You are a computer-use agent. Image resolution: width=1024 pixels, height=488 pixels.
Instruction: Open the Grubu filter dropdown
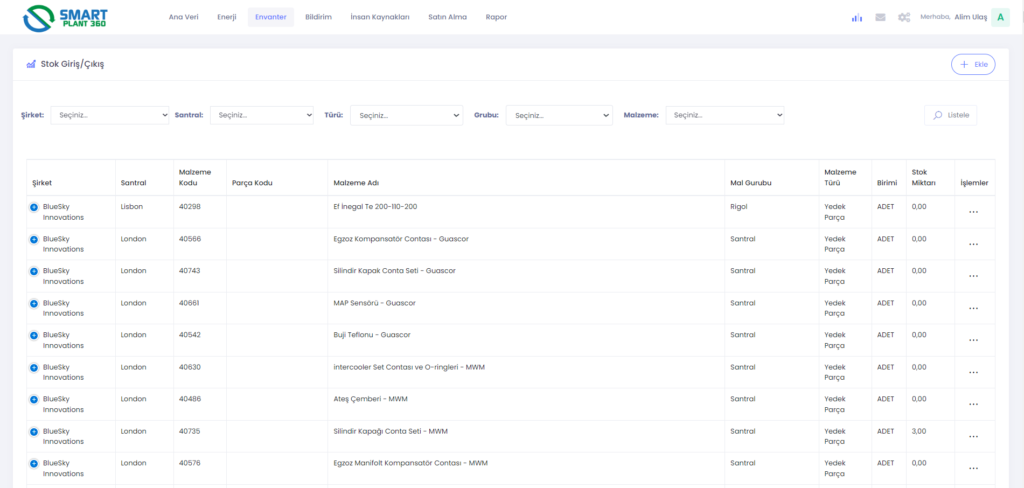pyautogui.click(x=558, y=115)
